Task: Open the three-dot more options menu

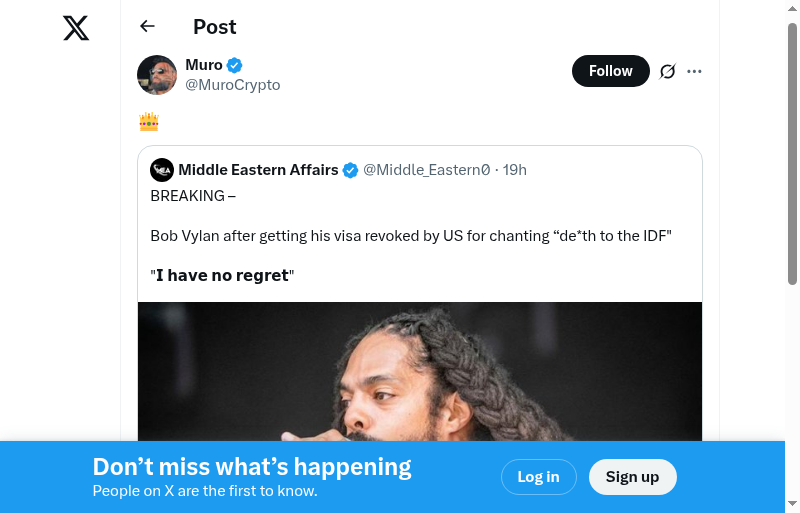Action: click(695, 71)
